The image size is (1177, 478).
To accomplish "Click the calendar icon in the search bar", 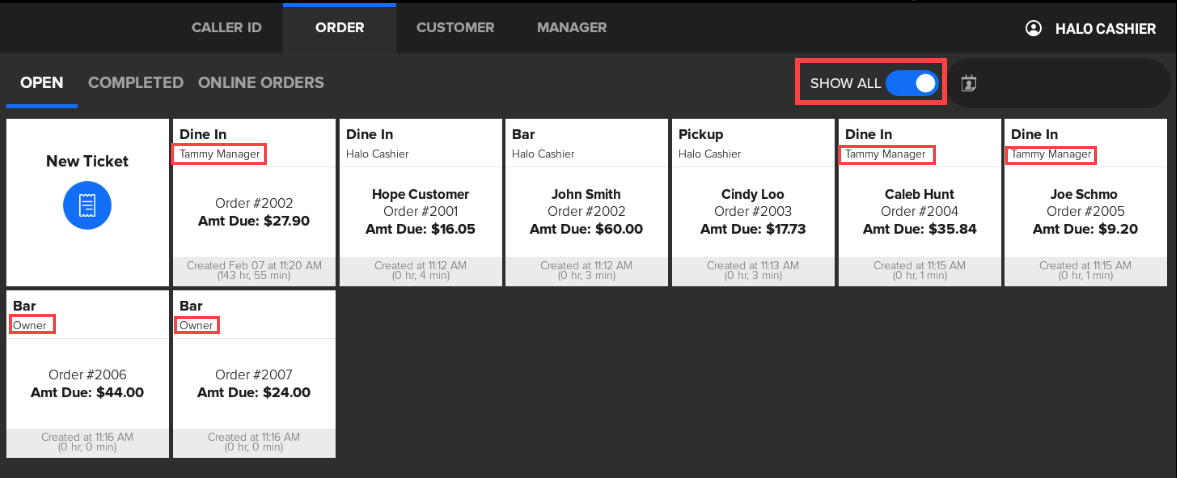I will pos(968,83).
